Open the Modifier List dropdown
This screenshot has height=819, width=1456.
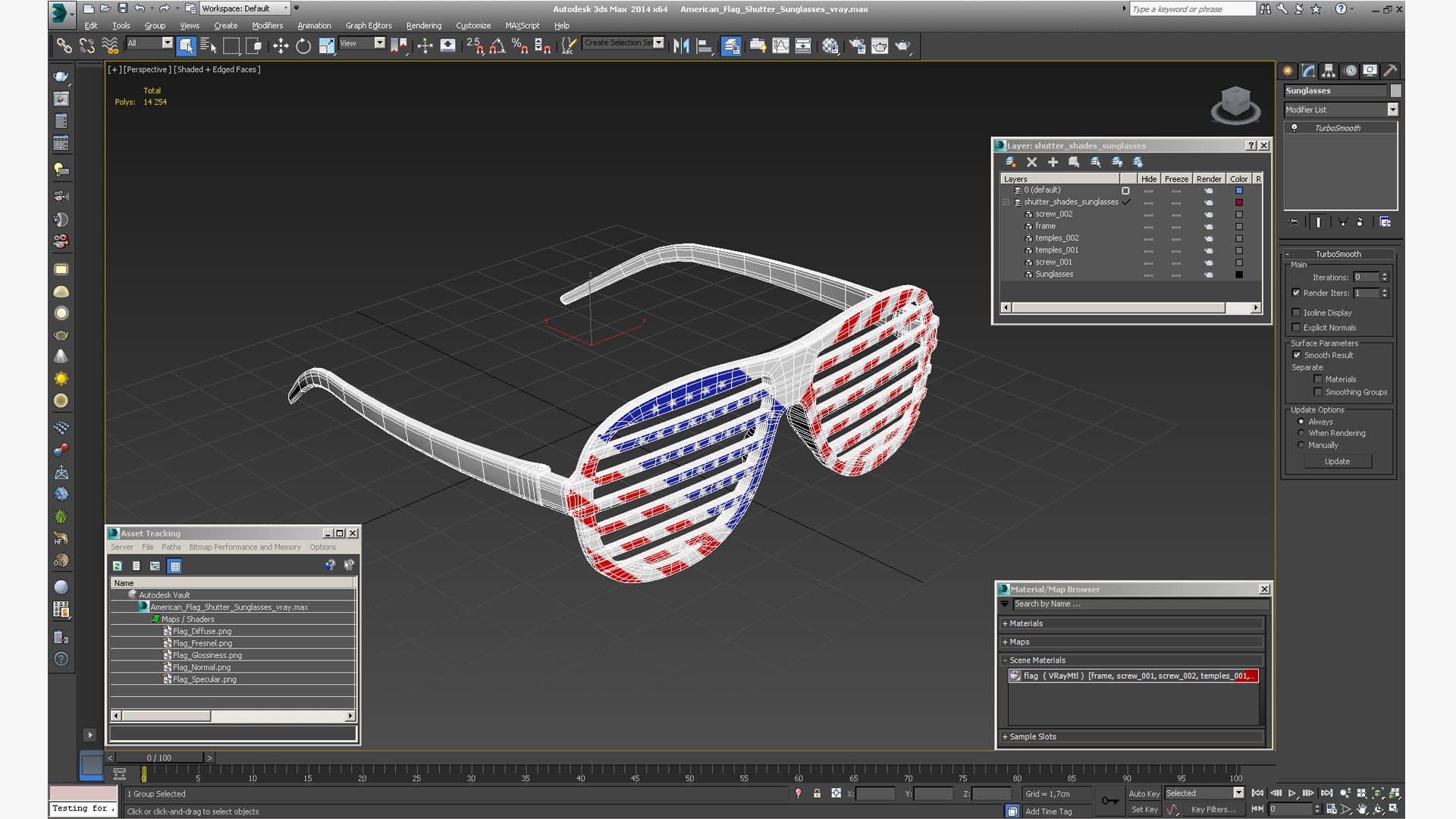1392,110
